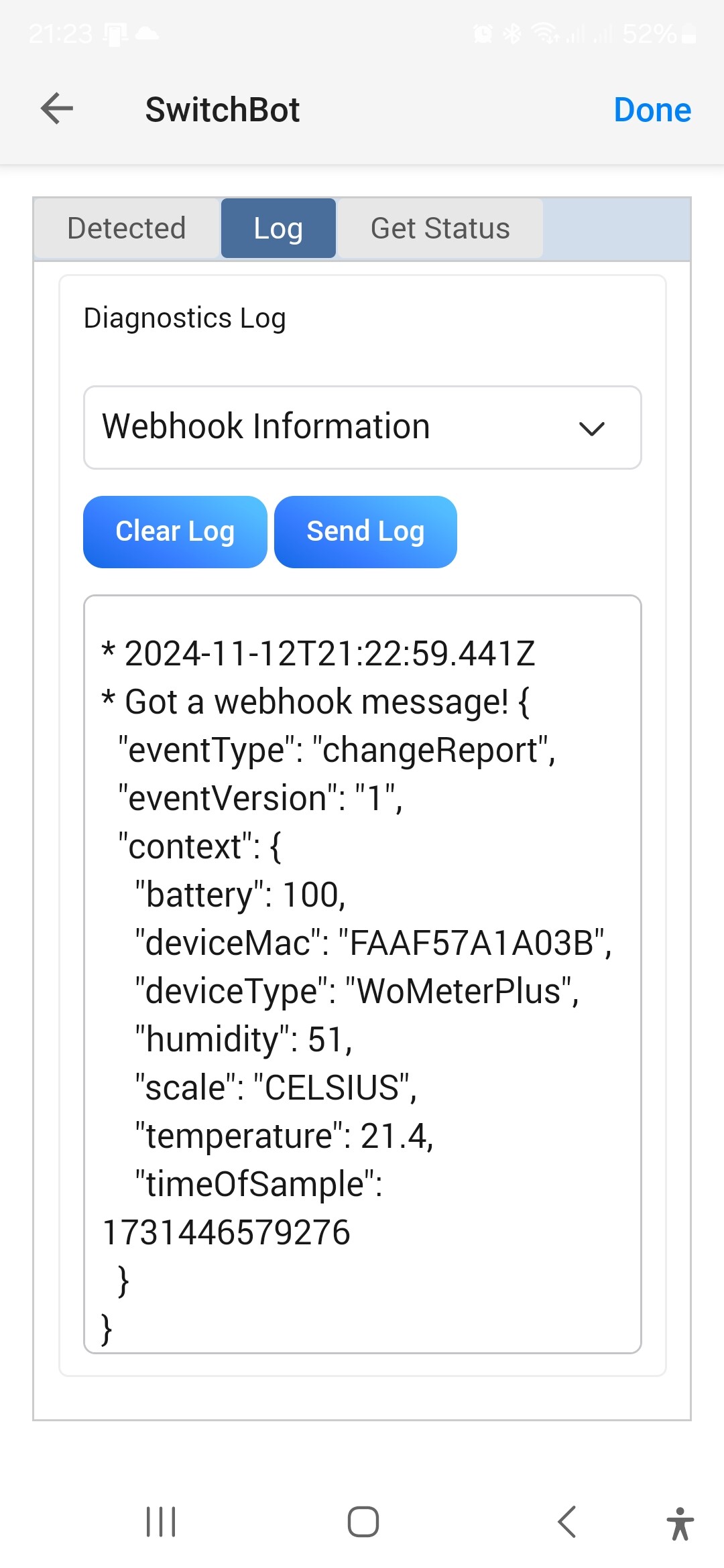Open the Webhook Information dropdown
This screenshot has height=1568, width=724.
[x=362, y=428]
